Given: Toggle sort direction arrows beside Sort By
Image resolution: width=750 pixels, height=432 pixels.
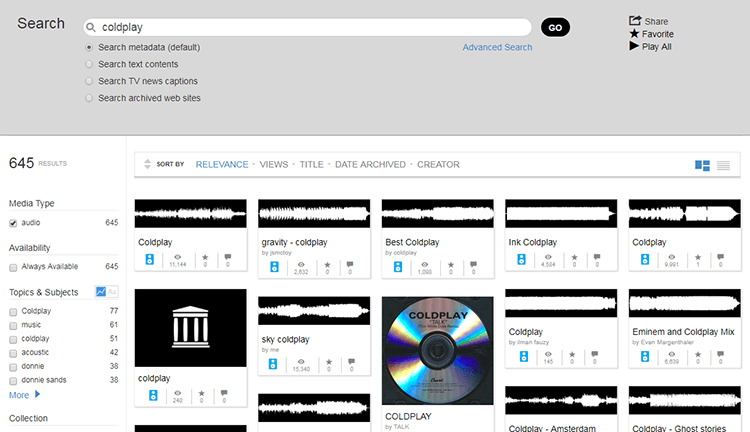Looking at the screenshot, I should point(147,164).
